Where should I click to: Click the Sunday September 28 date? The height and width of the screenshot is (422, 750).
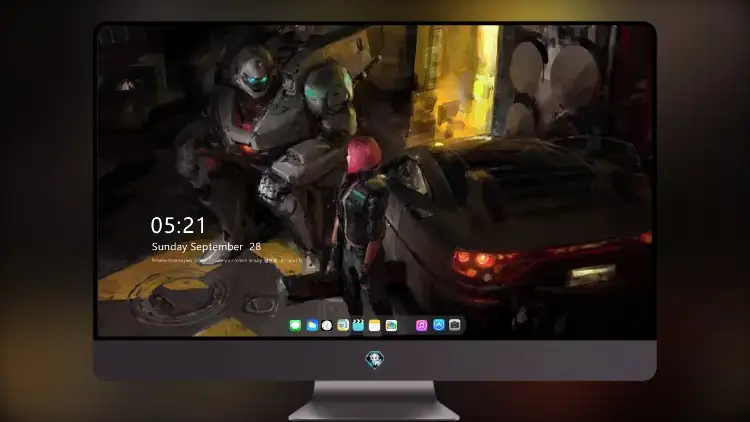point(206,247)
